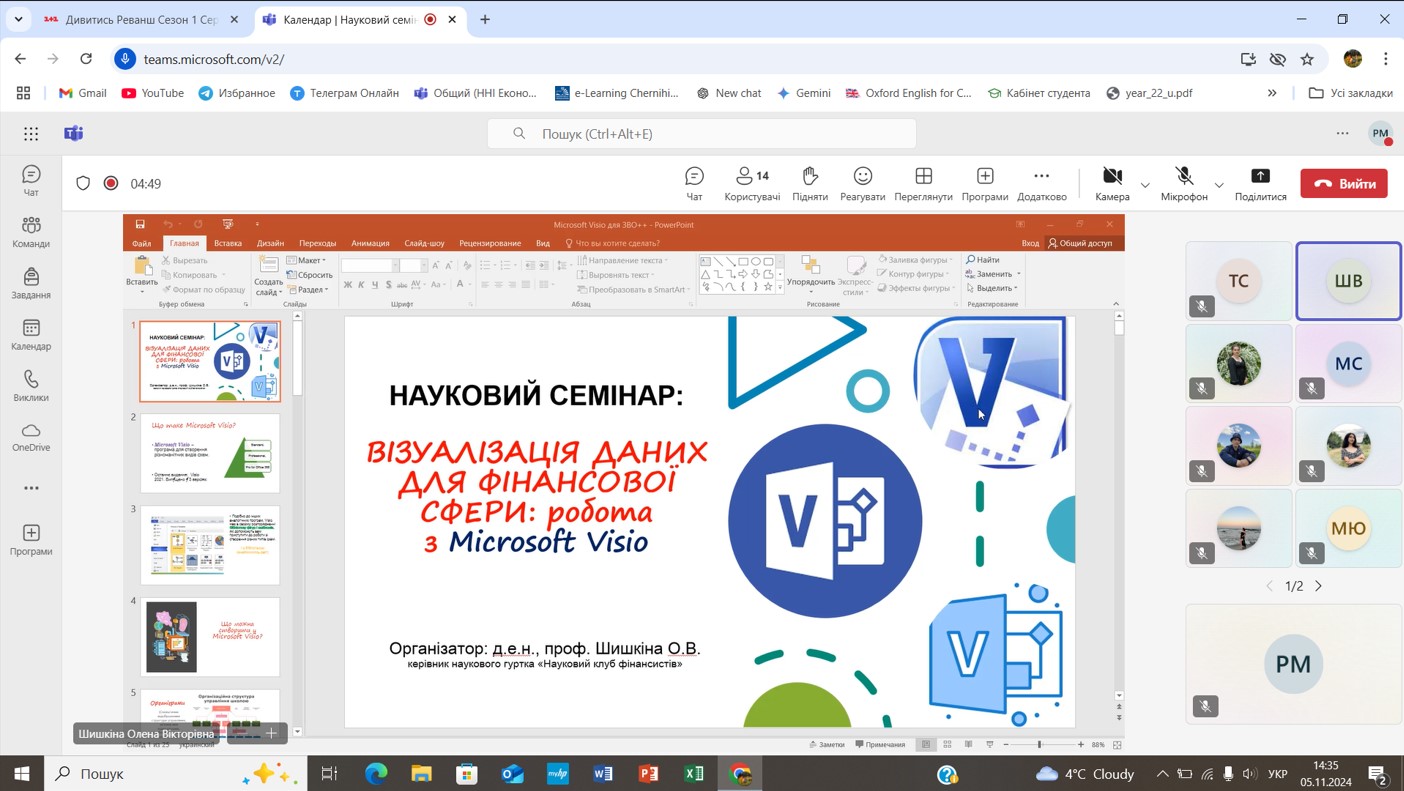Click the УКР language indicator

pyautogui.click(x=1277, y=773)
